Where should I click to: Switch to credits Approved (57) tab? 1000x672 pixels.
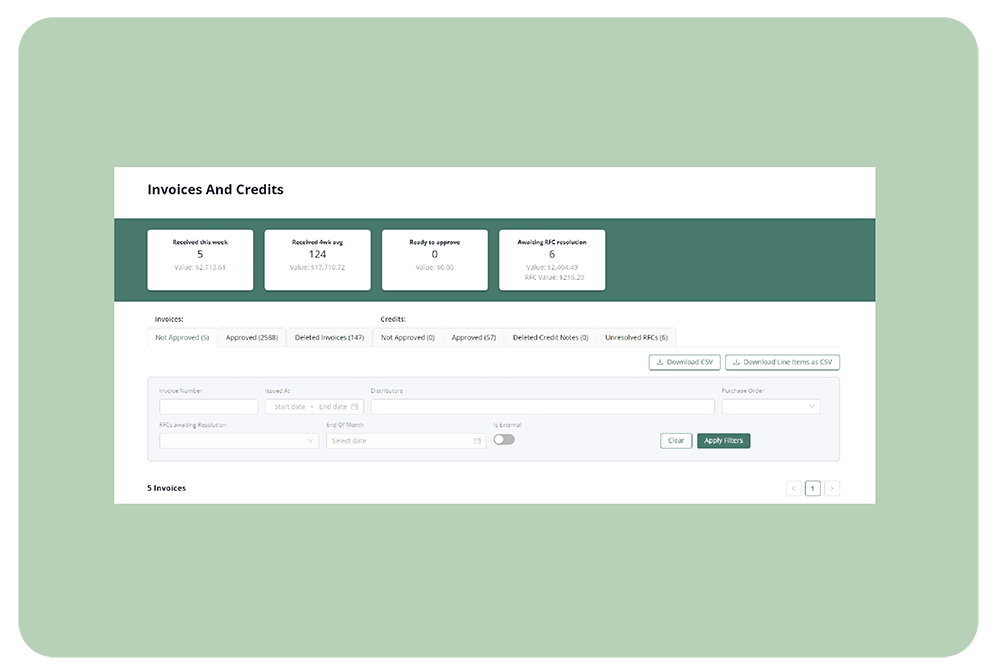pos(474,338)
